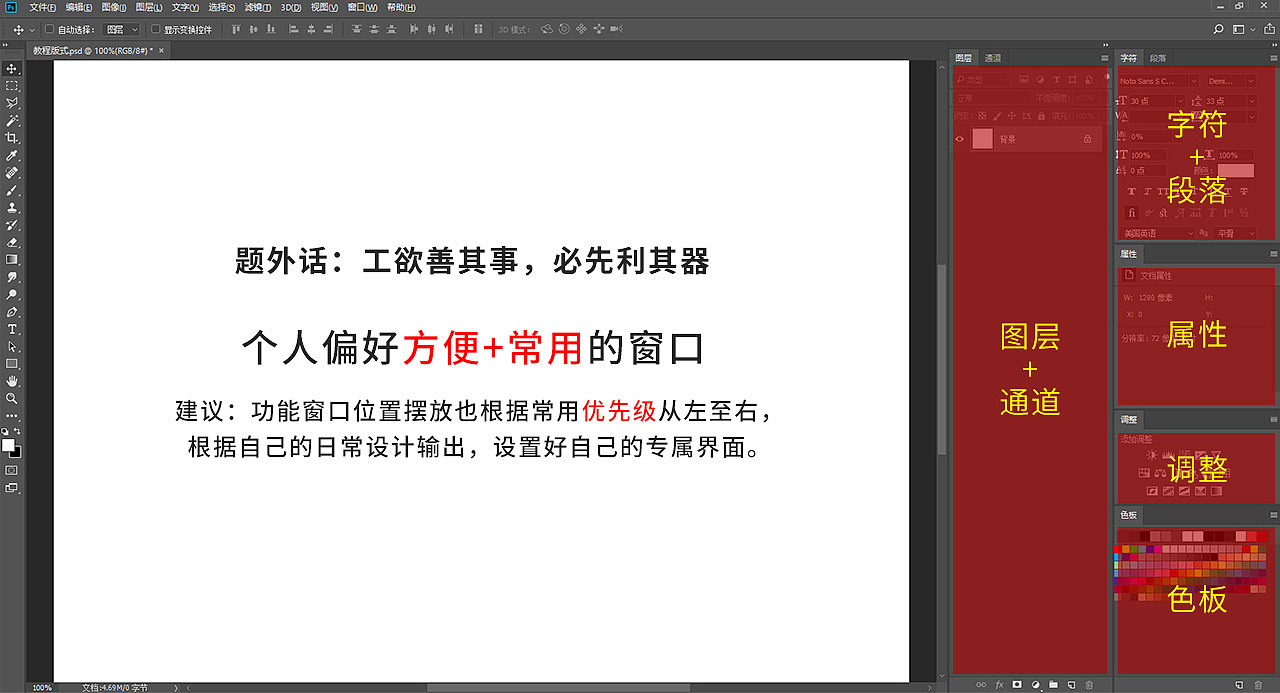The image size is (1280, 693).
Task: Select the Hand tool
Action: point(12,381)
